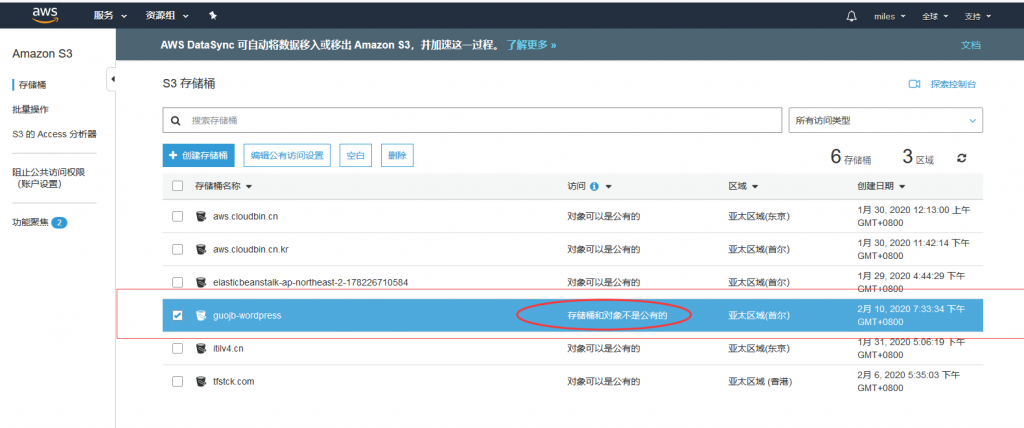Open the 文档 documentation link
1024x428 pixels.
(x=970, y=45)
